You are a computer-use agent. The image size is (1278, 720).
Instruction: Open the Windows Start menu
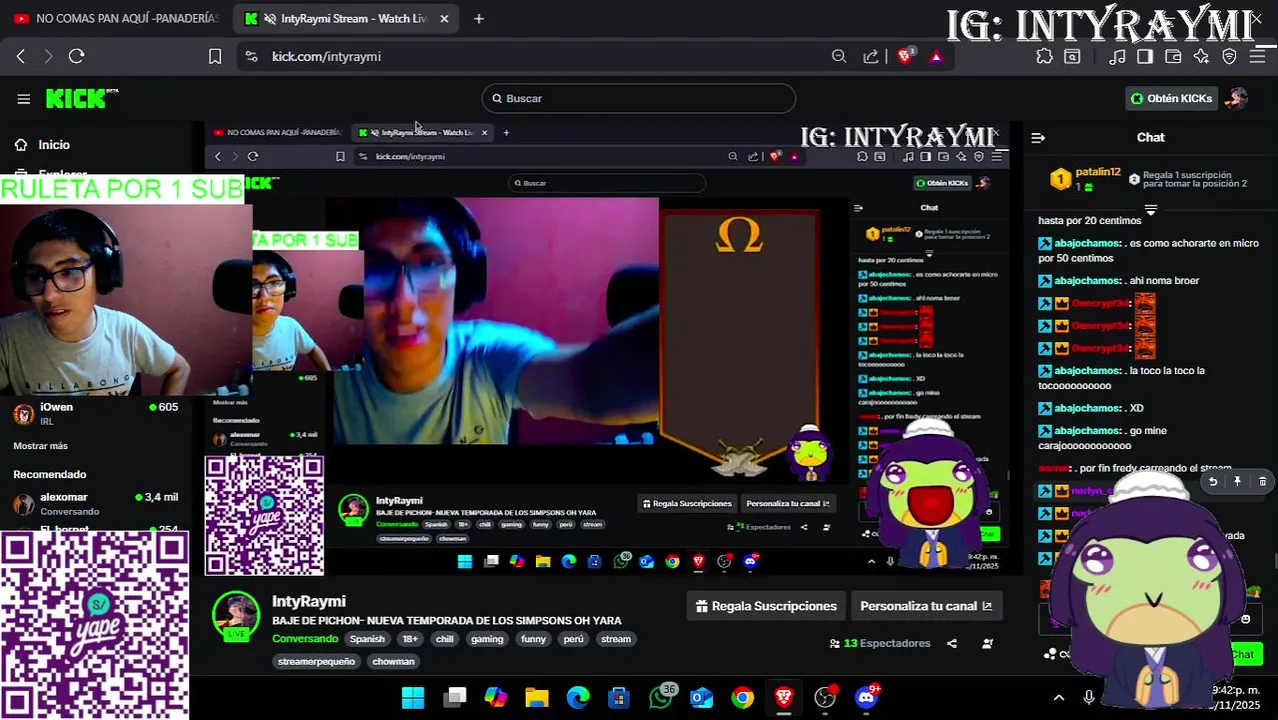[x=413, y=697]
